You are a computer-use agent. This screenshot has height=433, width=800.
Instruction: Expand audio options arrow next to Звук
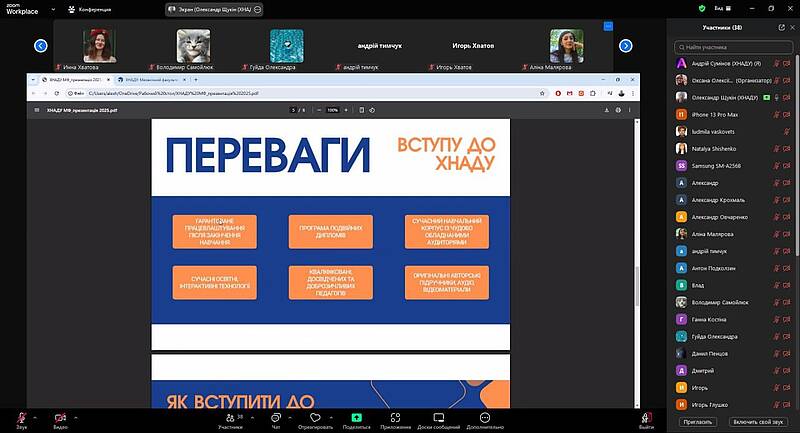[x=35, y=415]
